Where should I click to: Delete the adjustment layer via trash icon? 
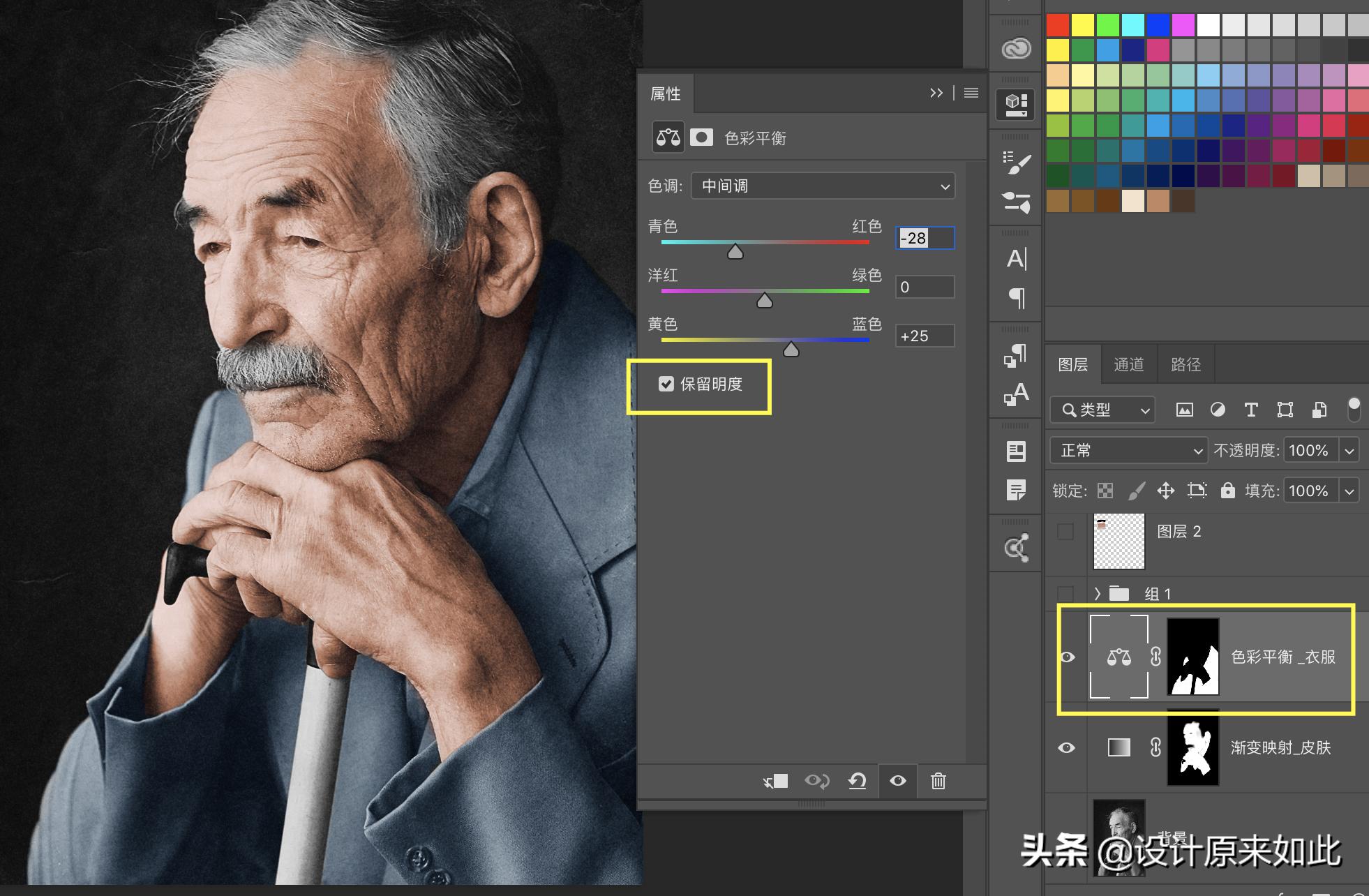click(938, 781)
